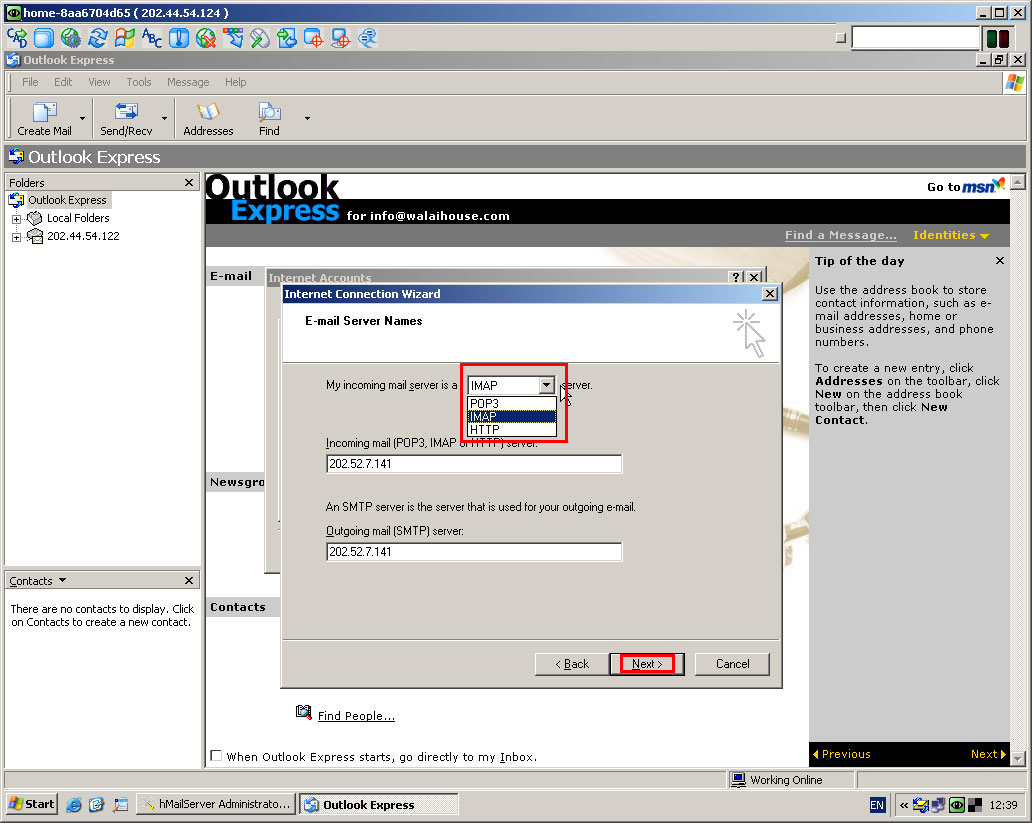Launch Internet Explorer from quick launch
This screenshot has height=823, width=1032.
tap(74, 805)
